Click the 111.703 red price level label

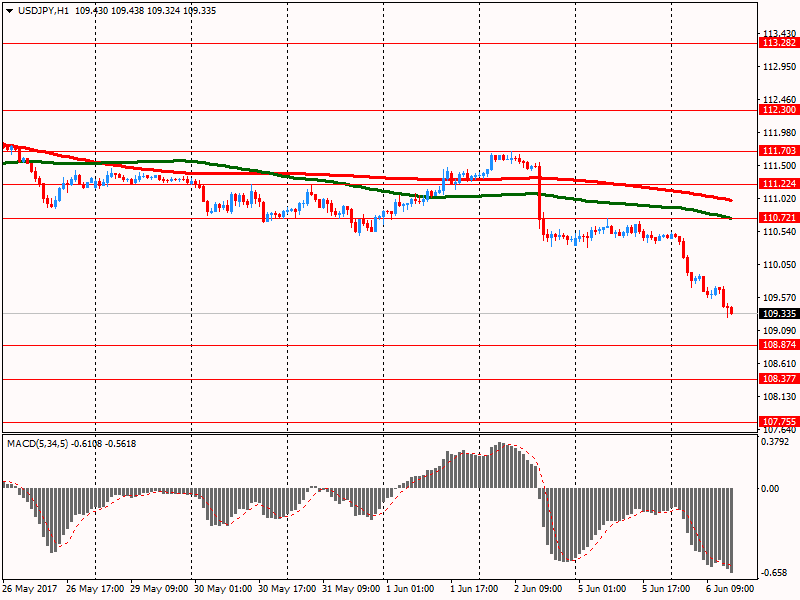click(x=779, y=151)
